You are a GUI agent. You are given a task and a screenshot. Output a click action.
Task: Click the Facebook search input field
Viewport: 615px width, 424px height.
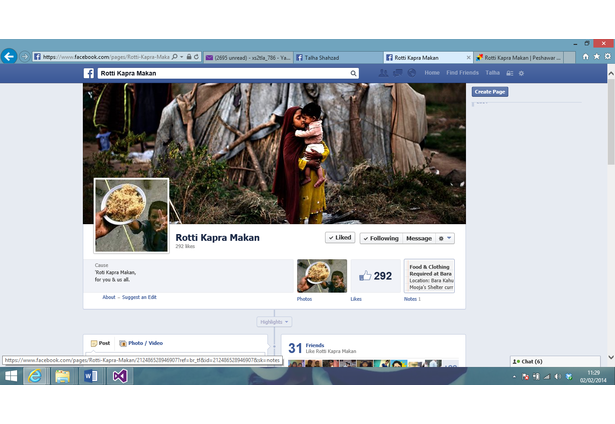click(x=224, y=73)
